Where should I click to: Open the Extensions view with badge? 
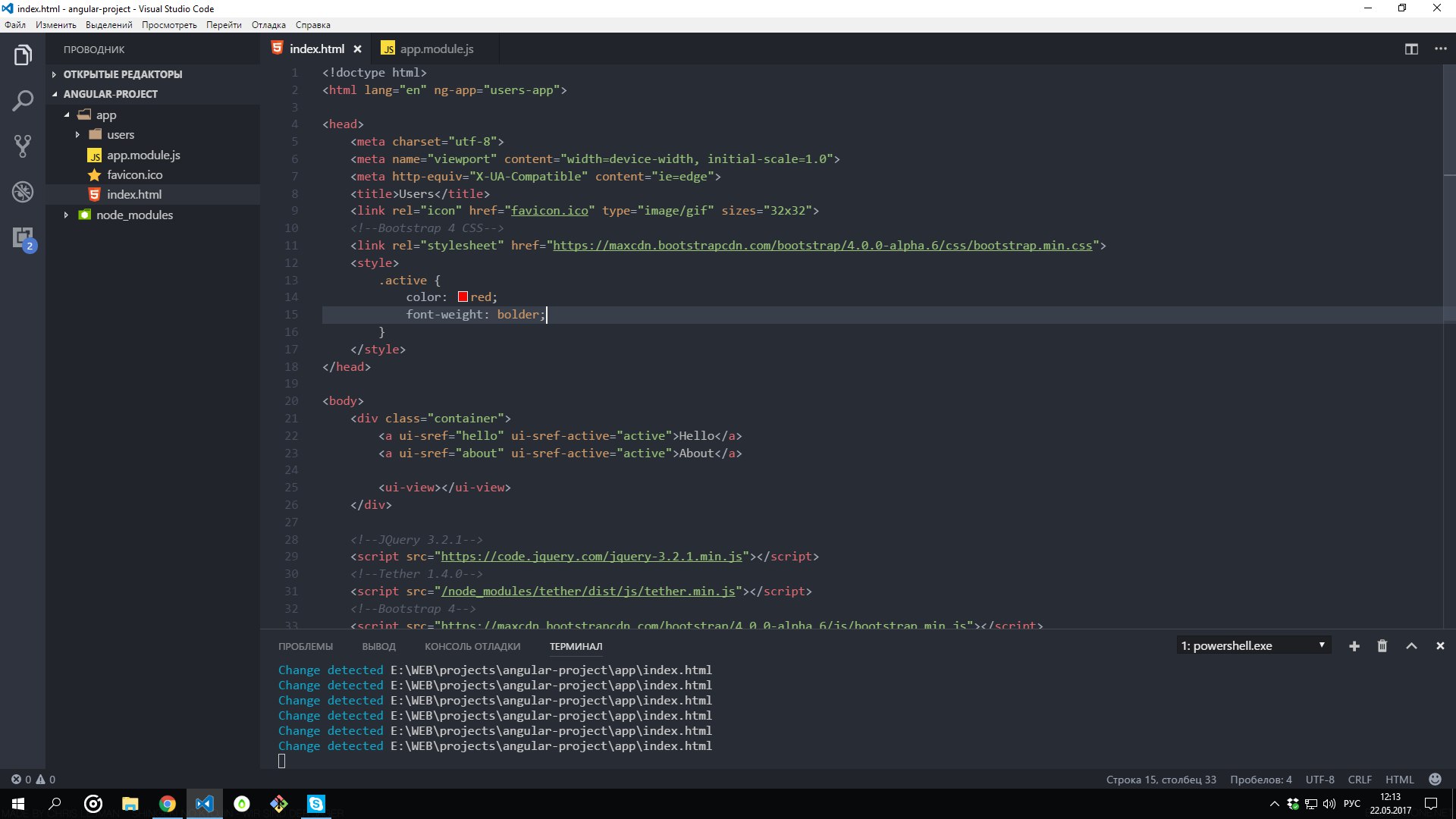tap(23, 238)
